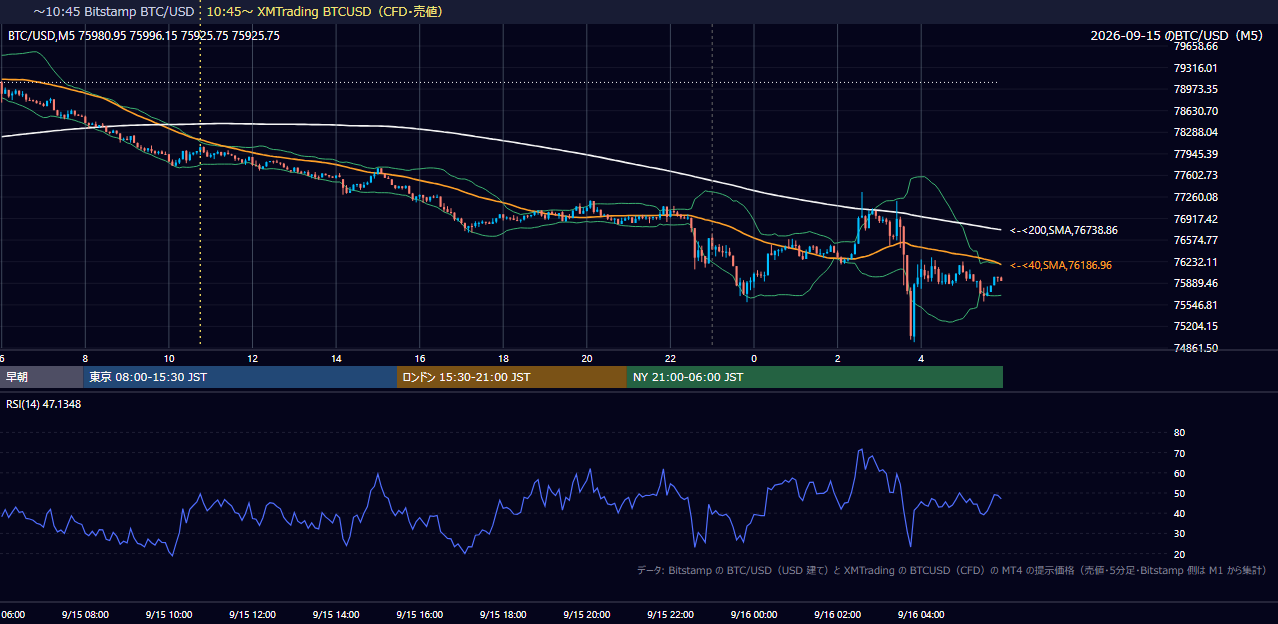
Task: Click price axis value 78630.70
Action: coord(1195,111)
